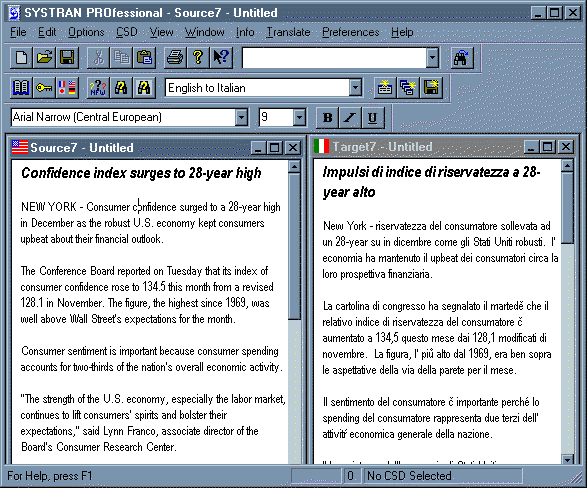Open the Window menu

pyautogui.click(x=204, y=32)
